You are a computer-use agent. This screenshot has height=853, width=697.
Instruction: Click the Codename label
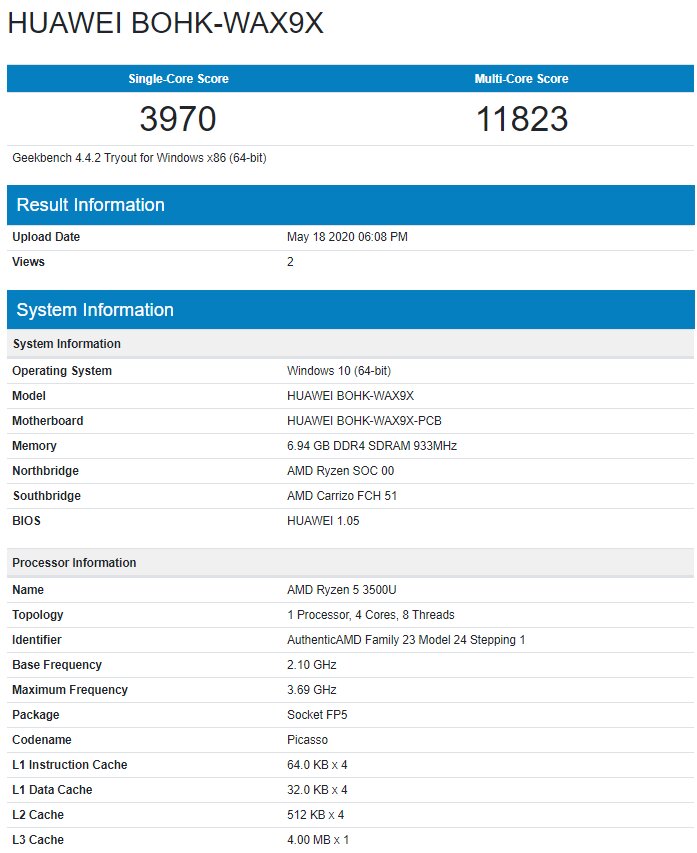tap(42, 740)
